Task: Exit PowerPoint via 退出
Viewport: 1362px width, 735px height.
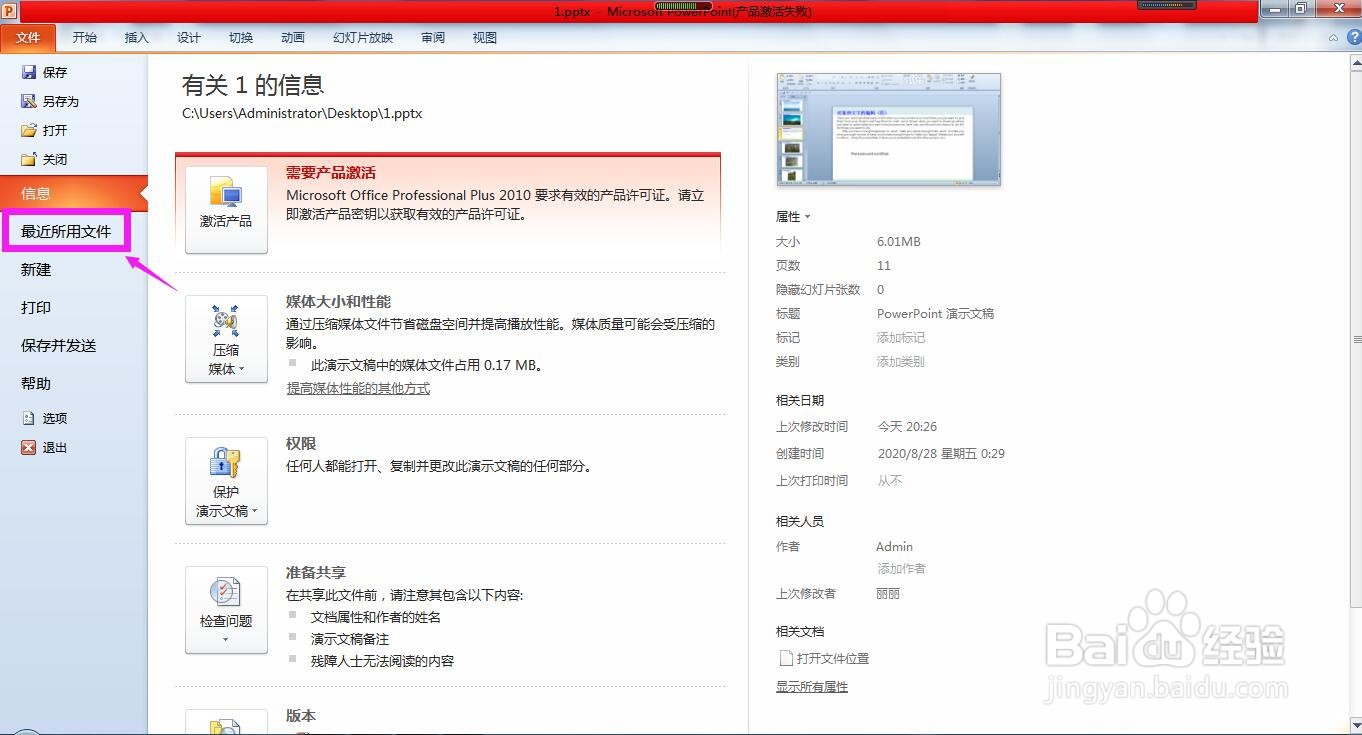Action: coord(44,447)
